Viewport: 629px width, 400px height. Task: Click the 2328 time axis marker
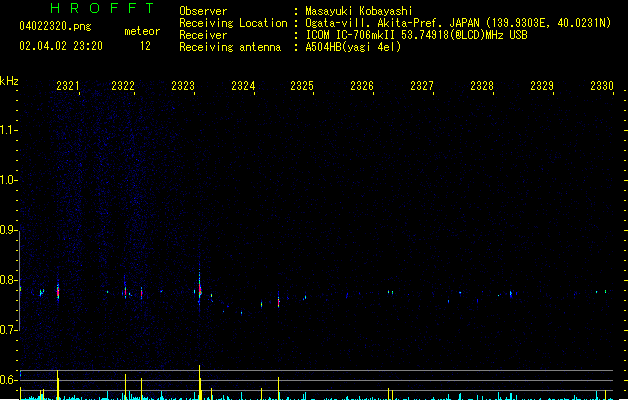[x=482, y=85]
